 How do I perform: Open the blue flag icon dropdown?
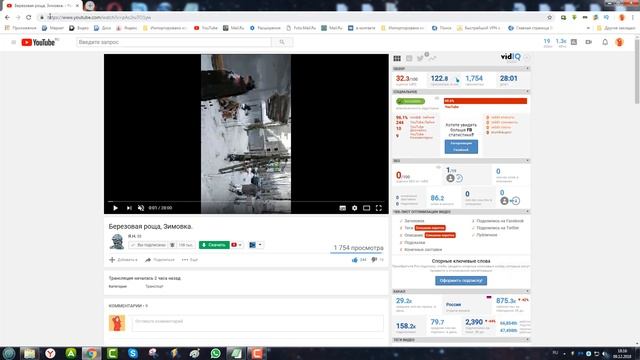(x=256, y=245)
